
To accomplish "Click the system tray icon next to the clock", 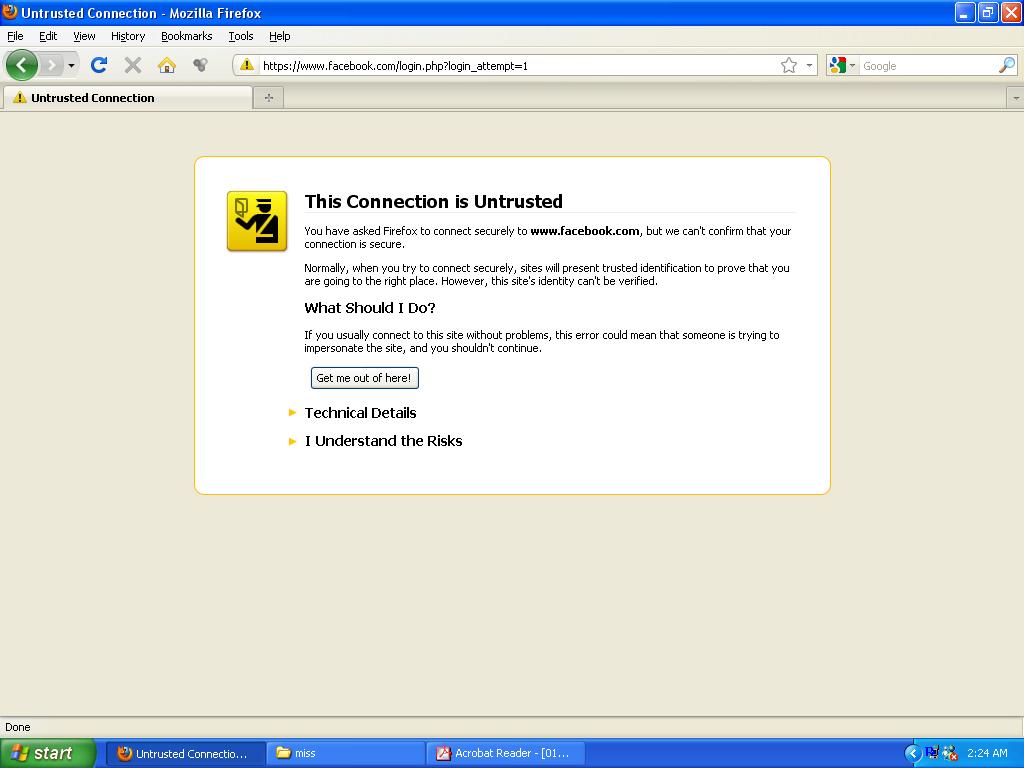I will click(x=950, y=754).
